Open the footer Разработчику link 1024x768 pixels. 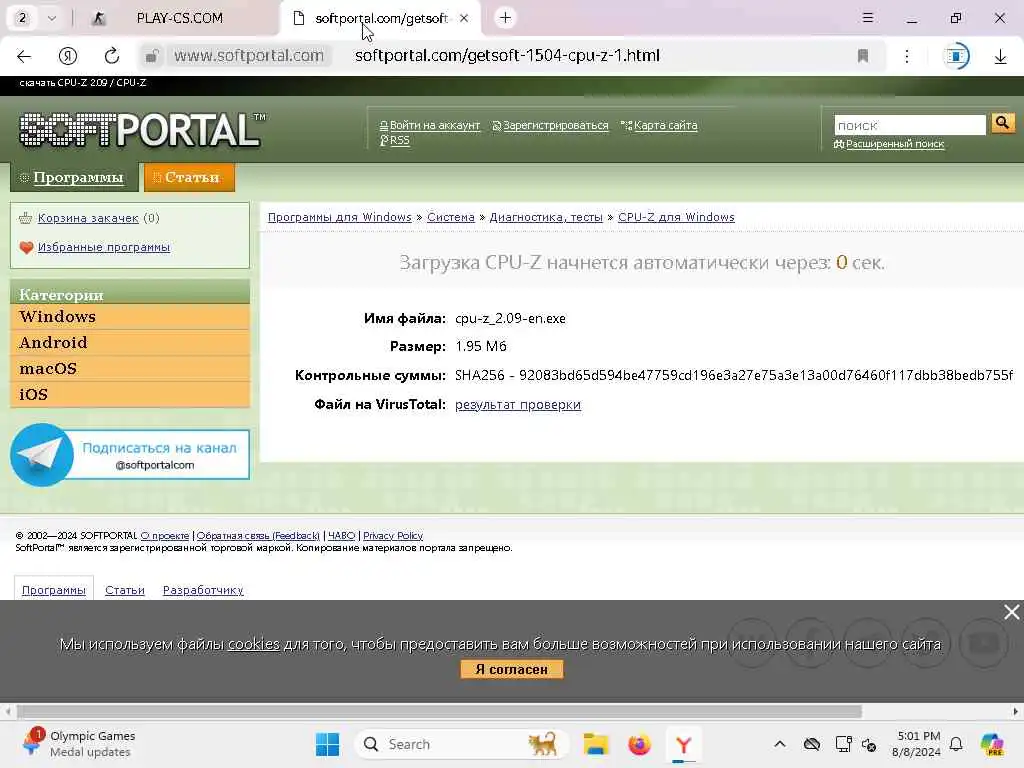203,590
